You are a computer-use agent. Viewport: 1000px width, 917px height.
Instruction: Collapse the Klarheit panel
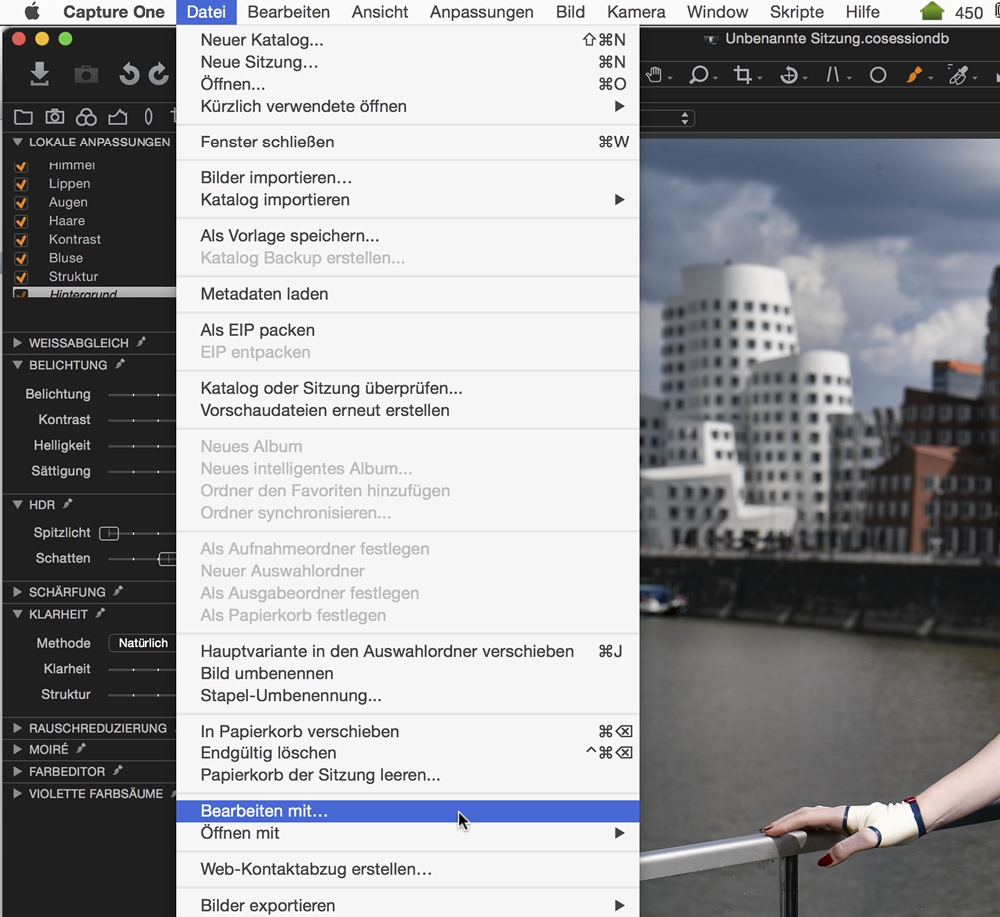point(18,614)
